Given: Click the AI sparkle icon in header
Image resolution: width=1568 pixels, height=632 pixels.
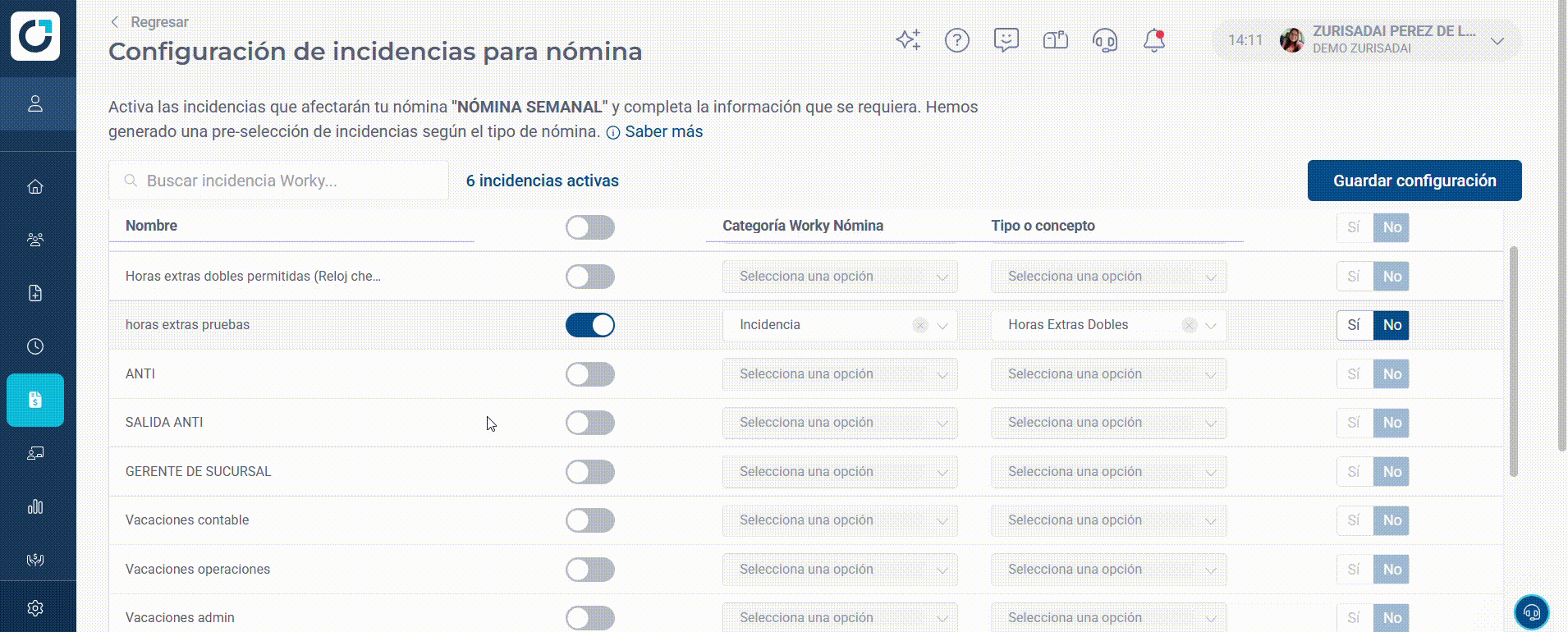Looking at the screenshot, I should click(x=908, y=39).
